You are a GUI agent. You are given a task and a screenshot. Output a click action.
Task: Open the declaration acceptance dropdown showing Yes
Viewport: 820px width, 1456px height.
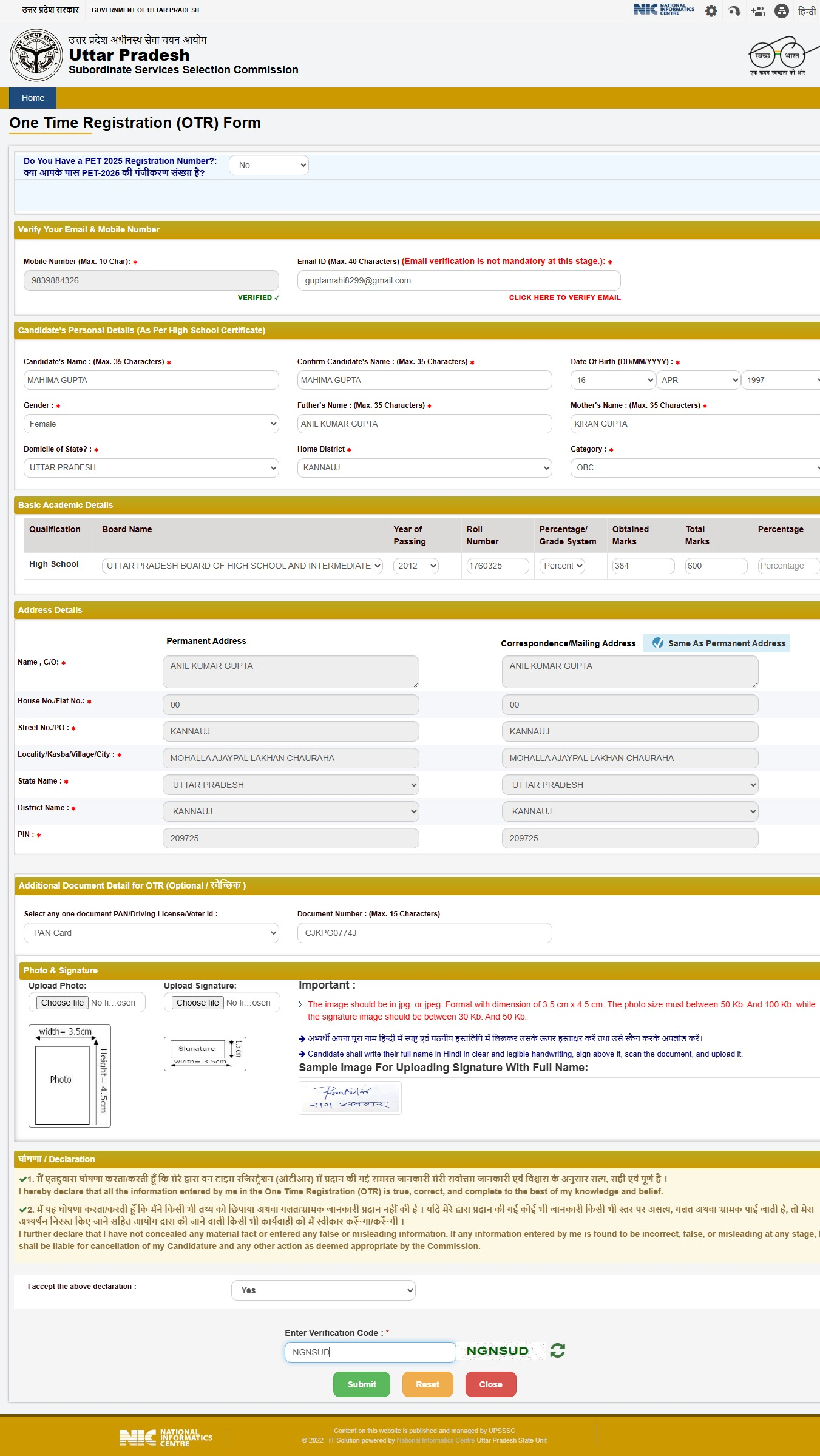click(x=324, y=1290)
